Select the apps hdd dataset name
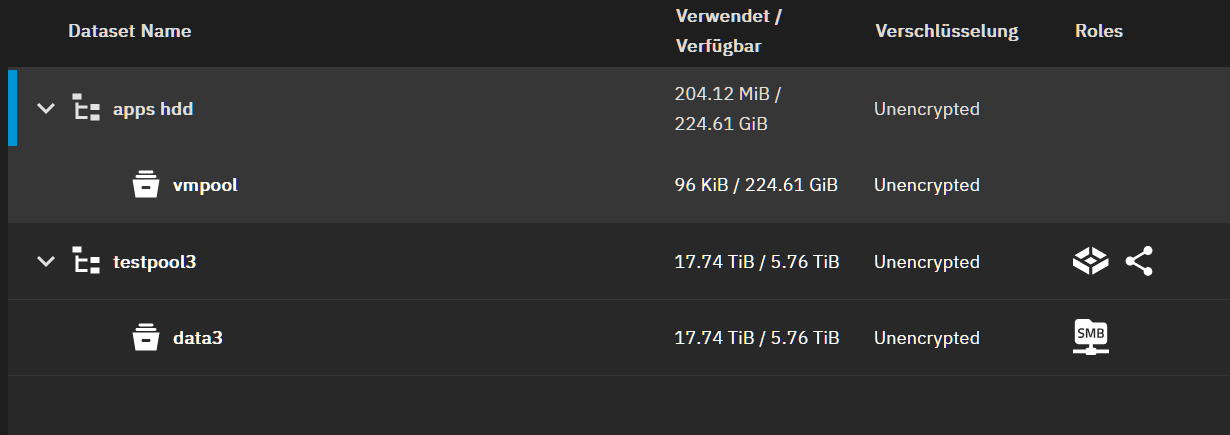The height and width of the screenshot is (435, 1230). 153,109
